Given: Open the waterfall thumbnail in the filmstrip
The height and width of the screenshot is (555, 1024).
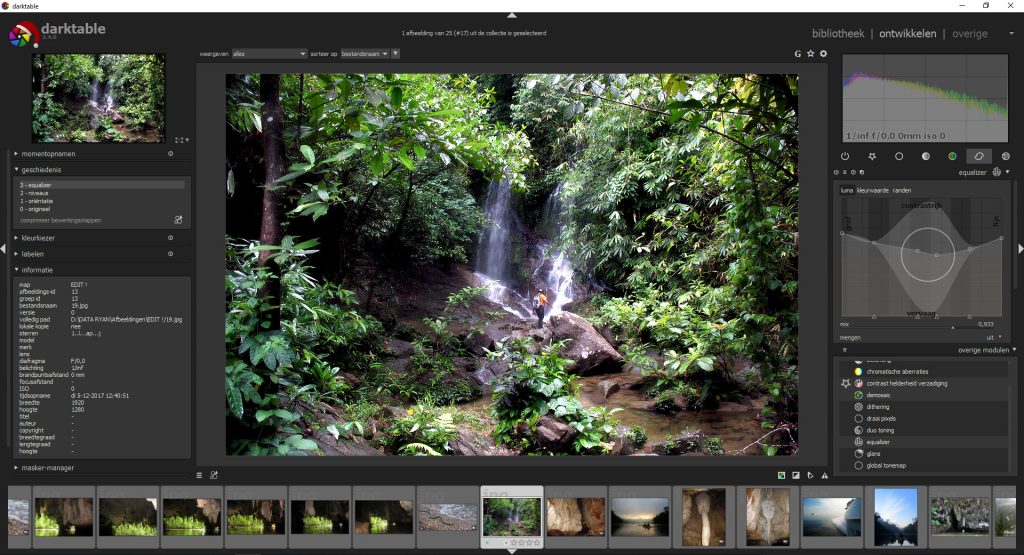Looking at the screenshot, I should (511, 515).
